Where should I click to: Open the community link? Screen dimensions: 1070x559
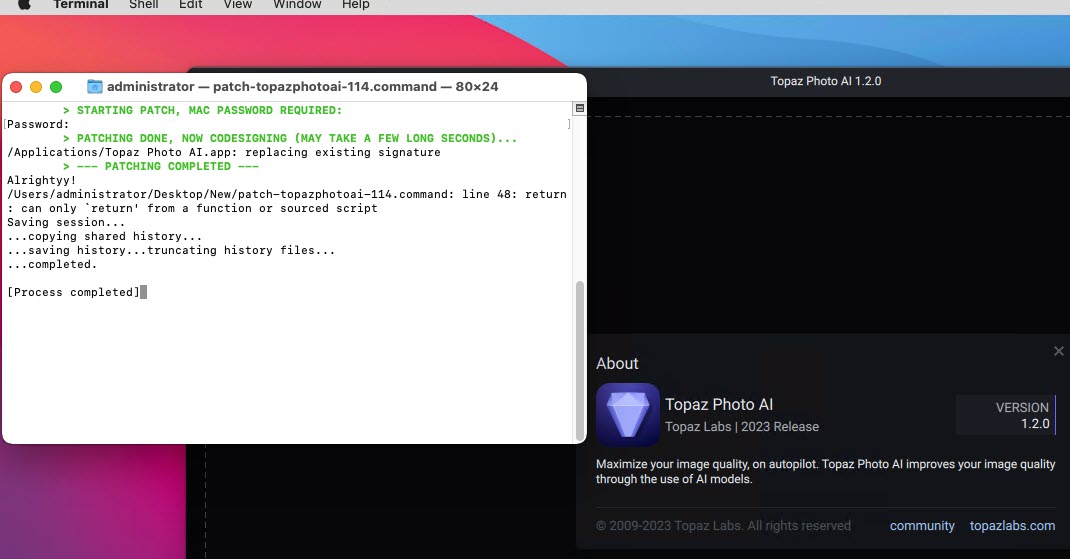point(922,526)
